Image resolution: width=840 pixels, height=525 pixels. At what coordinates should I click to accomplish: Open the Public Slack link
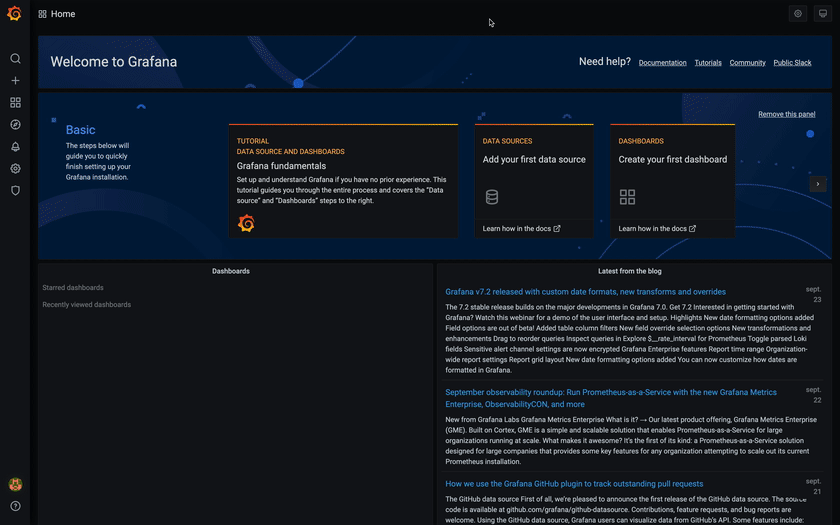tap(792, 63)
